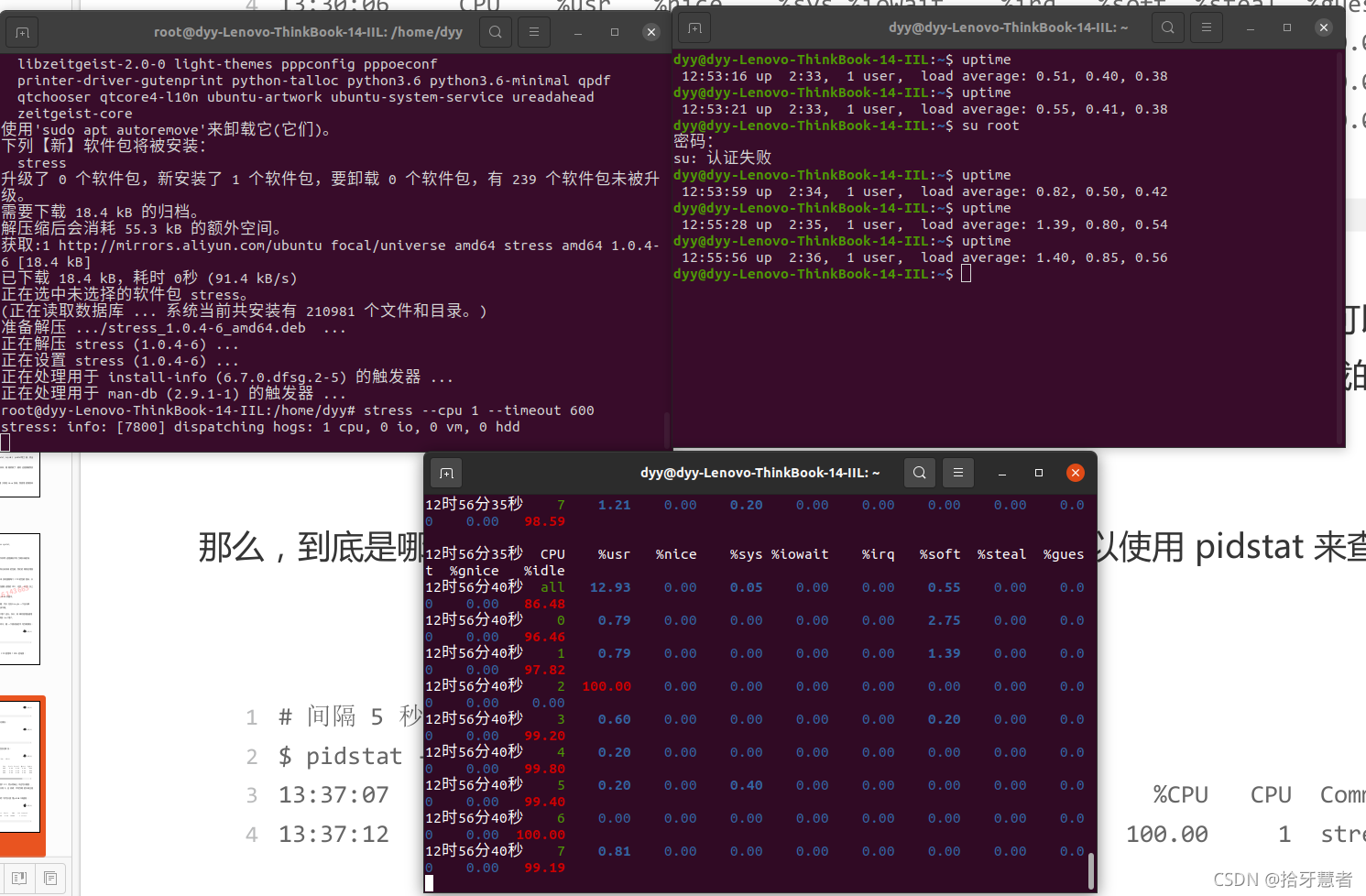Minimize the top-right uptime terminal window
This screenshot has width=1366, height=896.
tap(1251, 27)
